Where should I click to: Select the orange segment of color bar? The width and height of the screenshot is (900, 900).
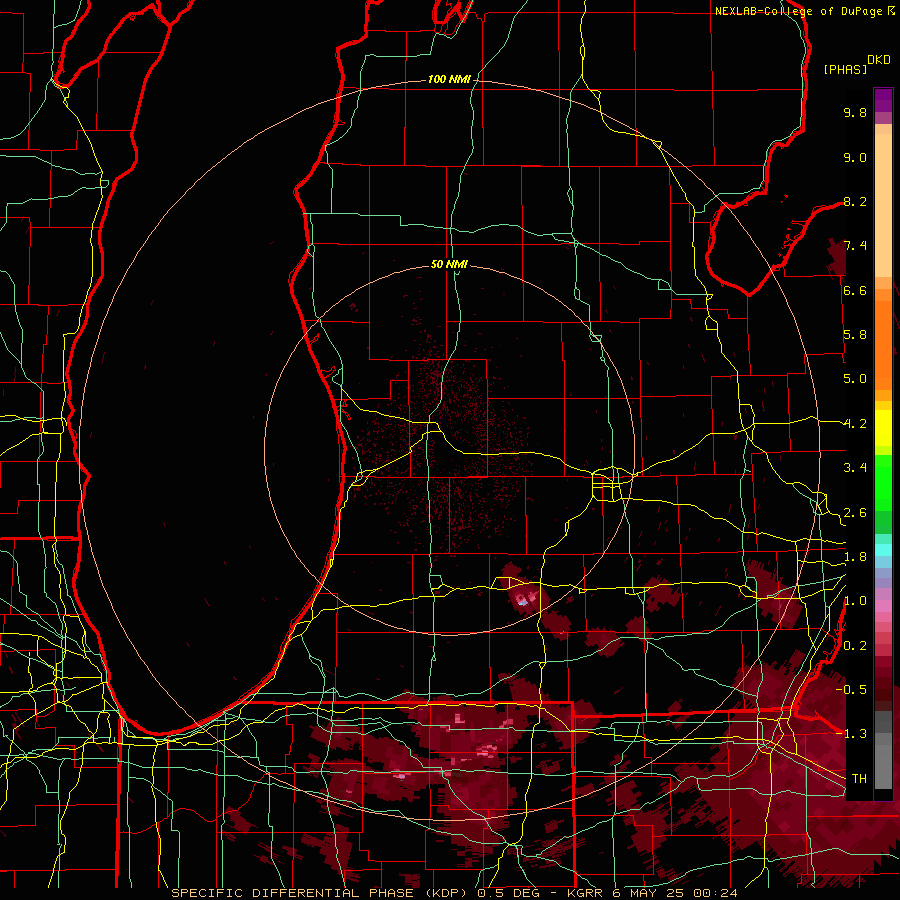pos(883,345)
